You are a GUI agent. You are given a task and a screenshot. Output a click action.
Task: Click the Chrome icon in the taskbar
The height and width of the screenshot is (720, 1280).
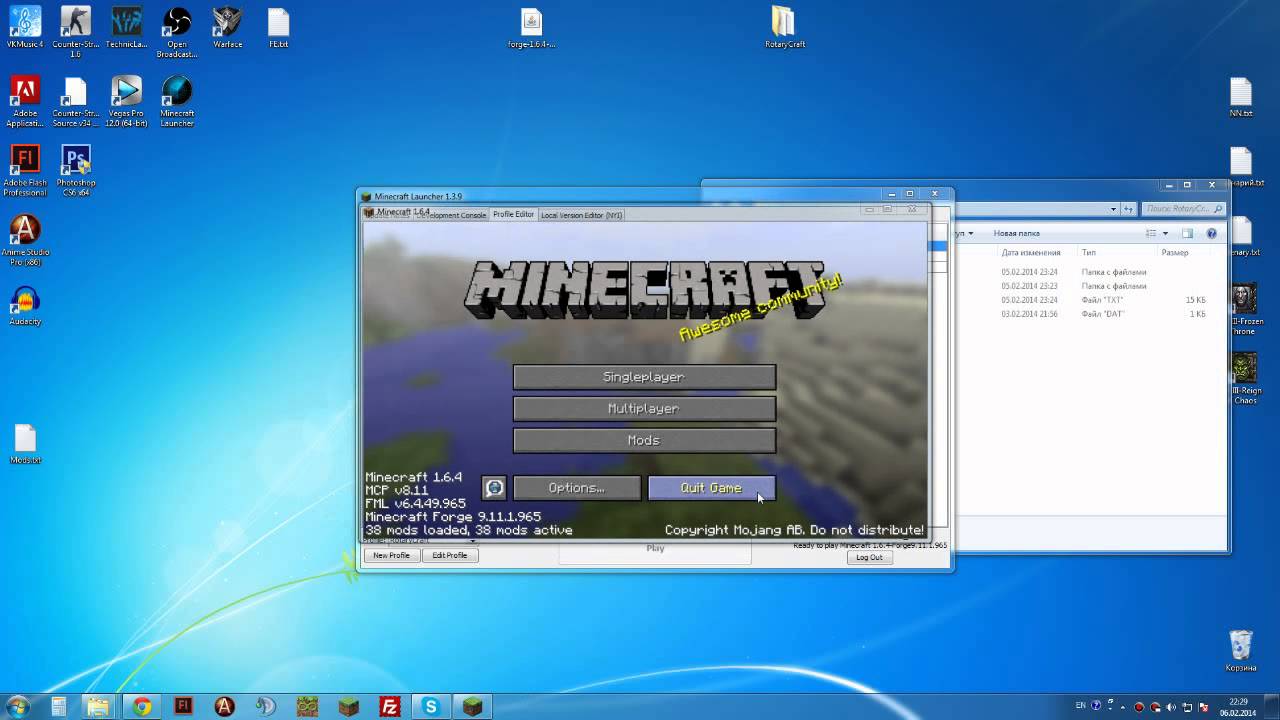pos(142,706)
